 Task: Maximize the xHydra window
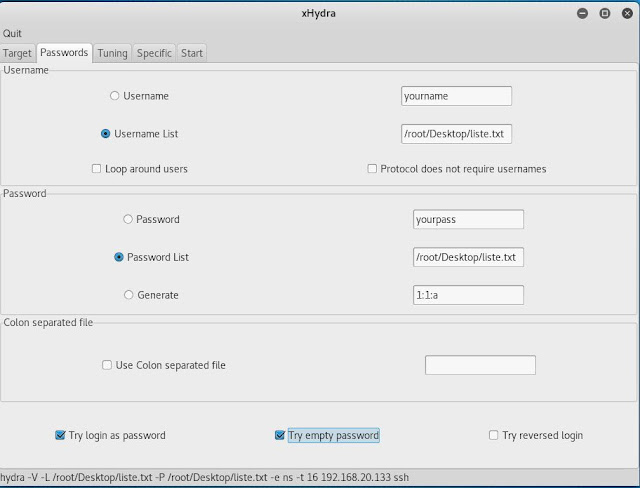[605, 13]
